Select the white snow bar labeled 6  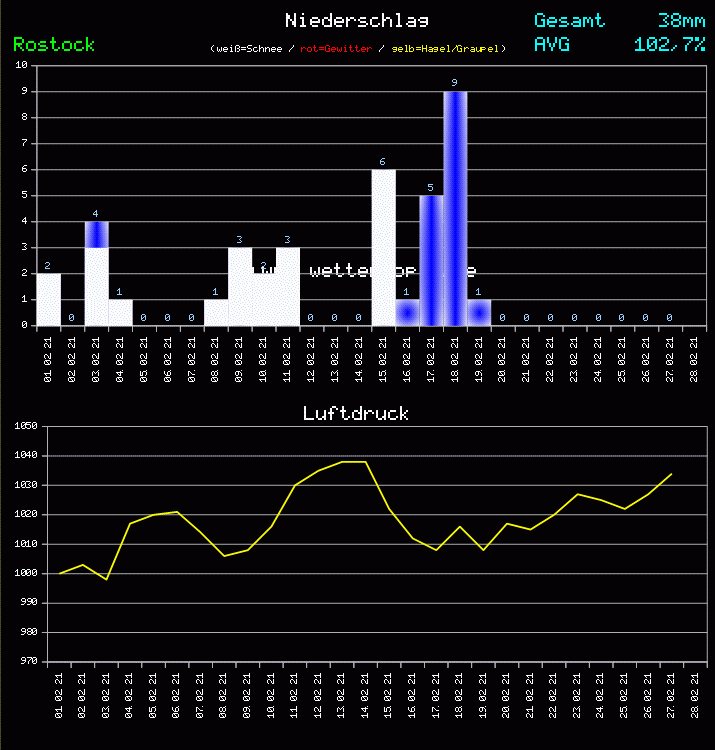tap(383, 247)
